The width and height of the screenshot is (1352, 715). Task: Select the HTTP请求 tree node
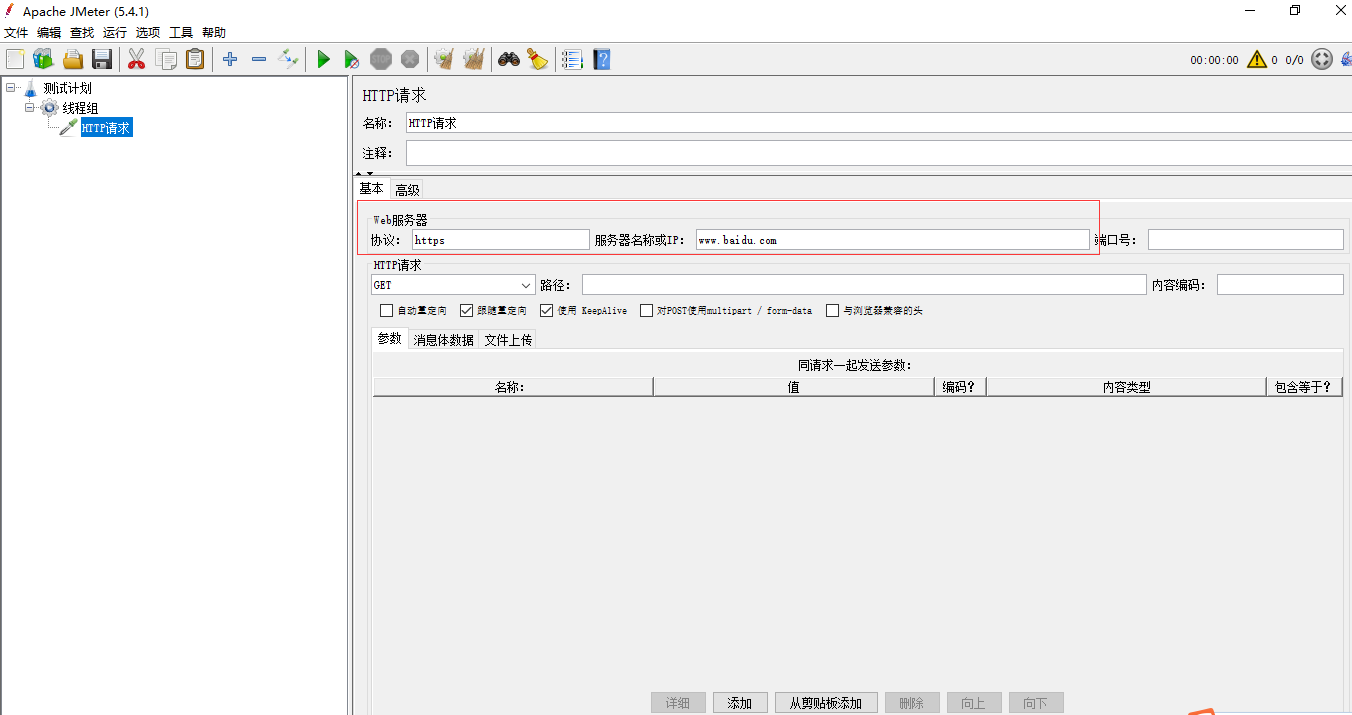coord(106,128)
